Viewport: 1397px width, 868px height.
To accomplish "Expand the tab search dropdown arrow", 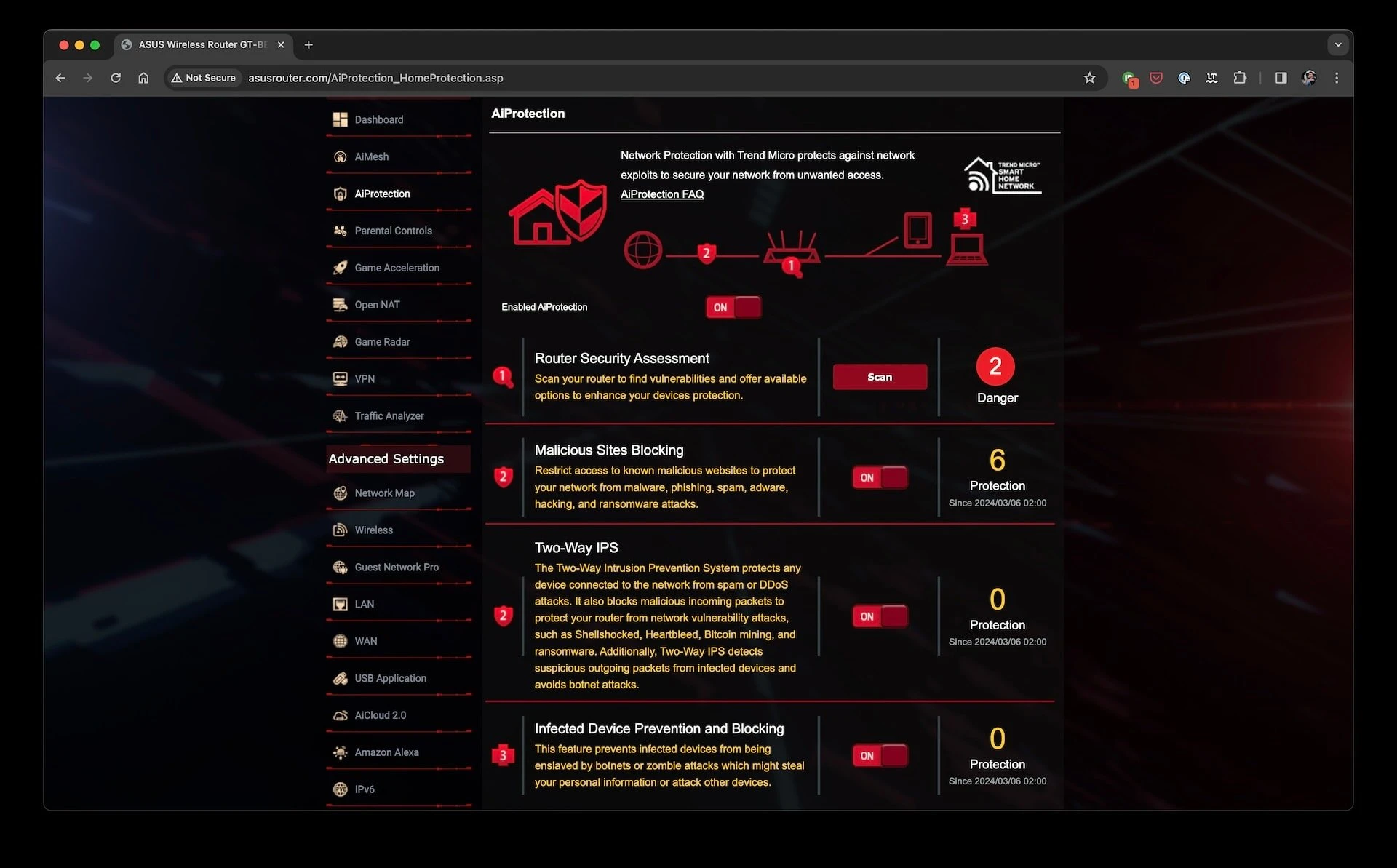I will coord(1338,44).
